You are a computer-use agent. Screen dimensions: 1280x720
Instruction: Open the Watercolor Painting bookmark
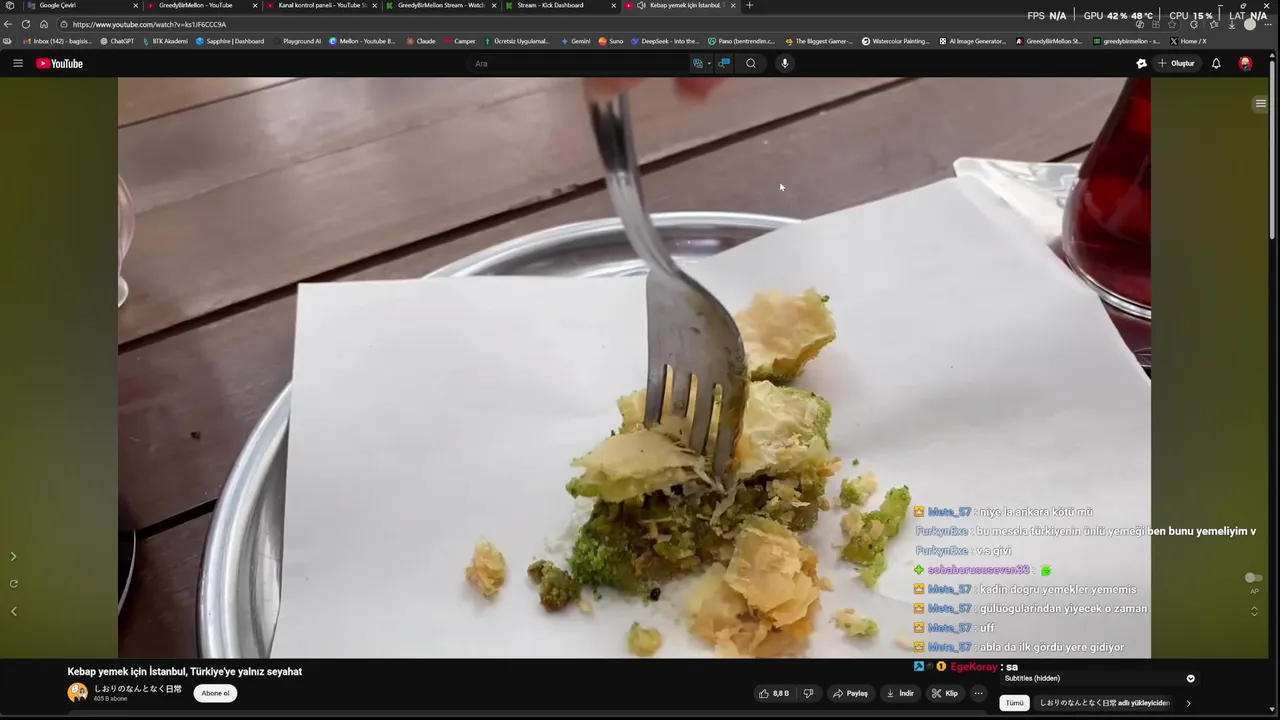point(896,41)
